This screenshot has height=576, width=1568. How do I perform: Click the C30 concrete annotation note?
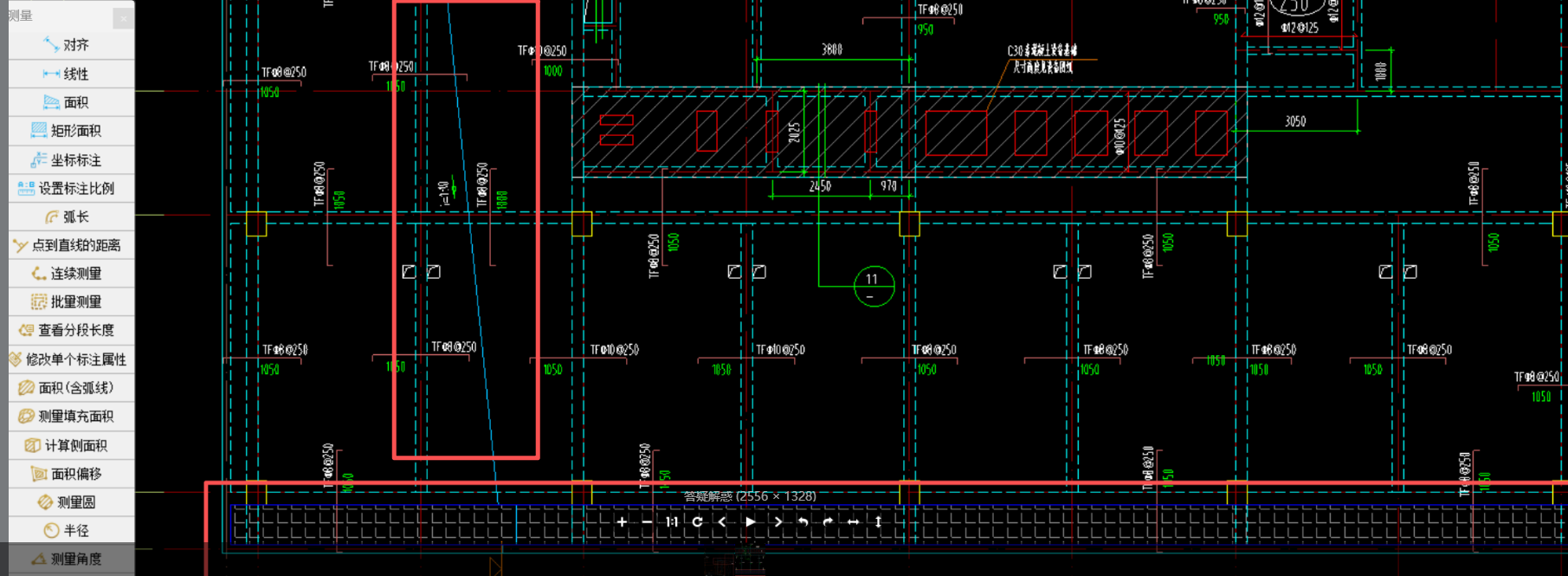(x=1042, y=58)
